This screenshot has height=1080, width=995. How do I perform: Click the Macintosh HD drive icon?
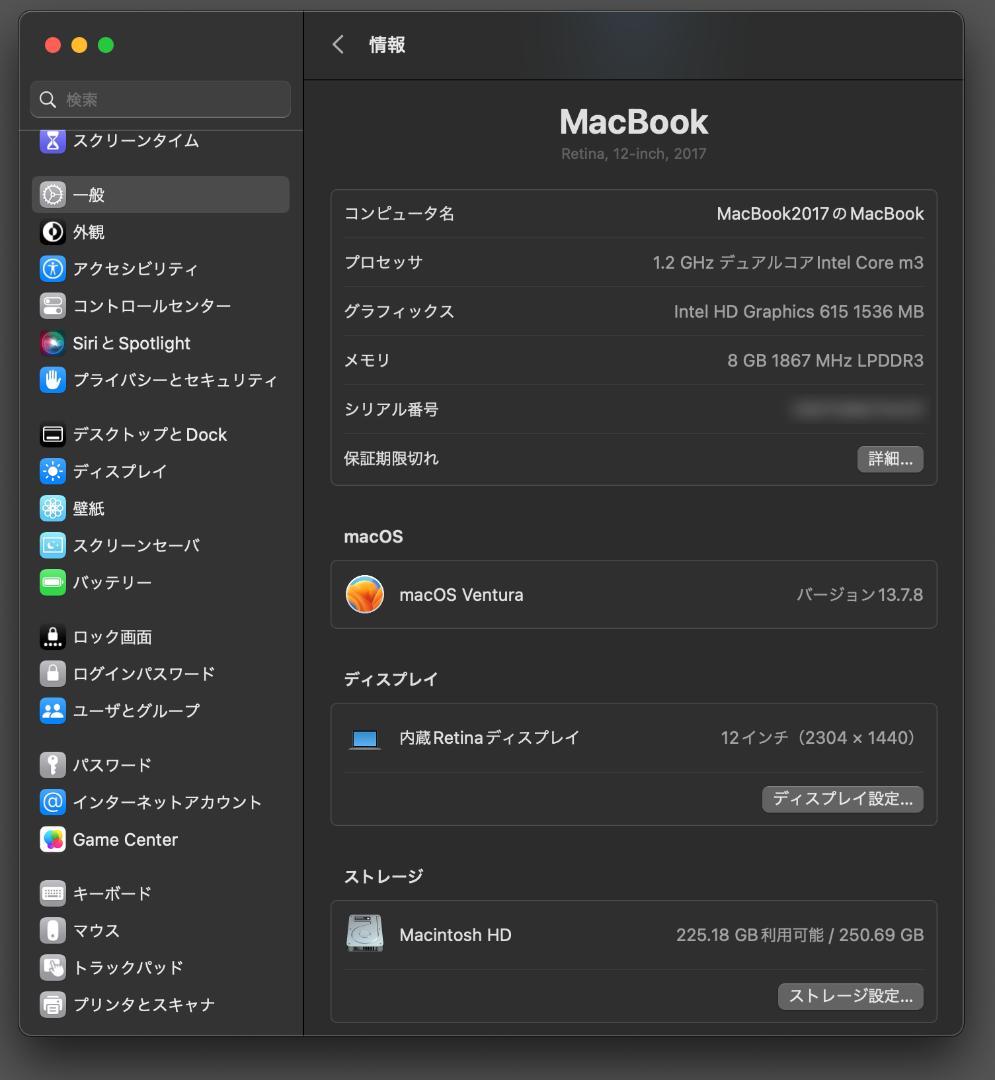pyautogui.click(x=365, y=934)
